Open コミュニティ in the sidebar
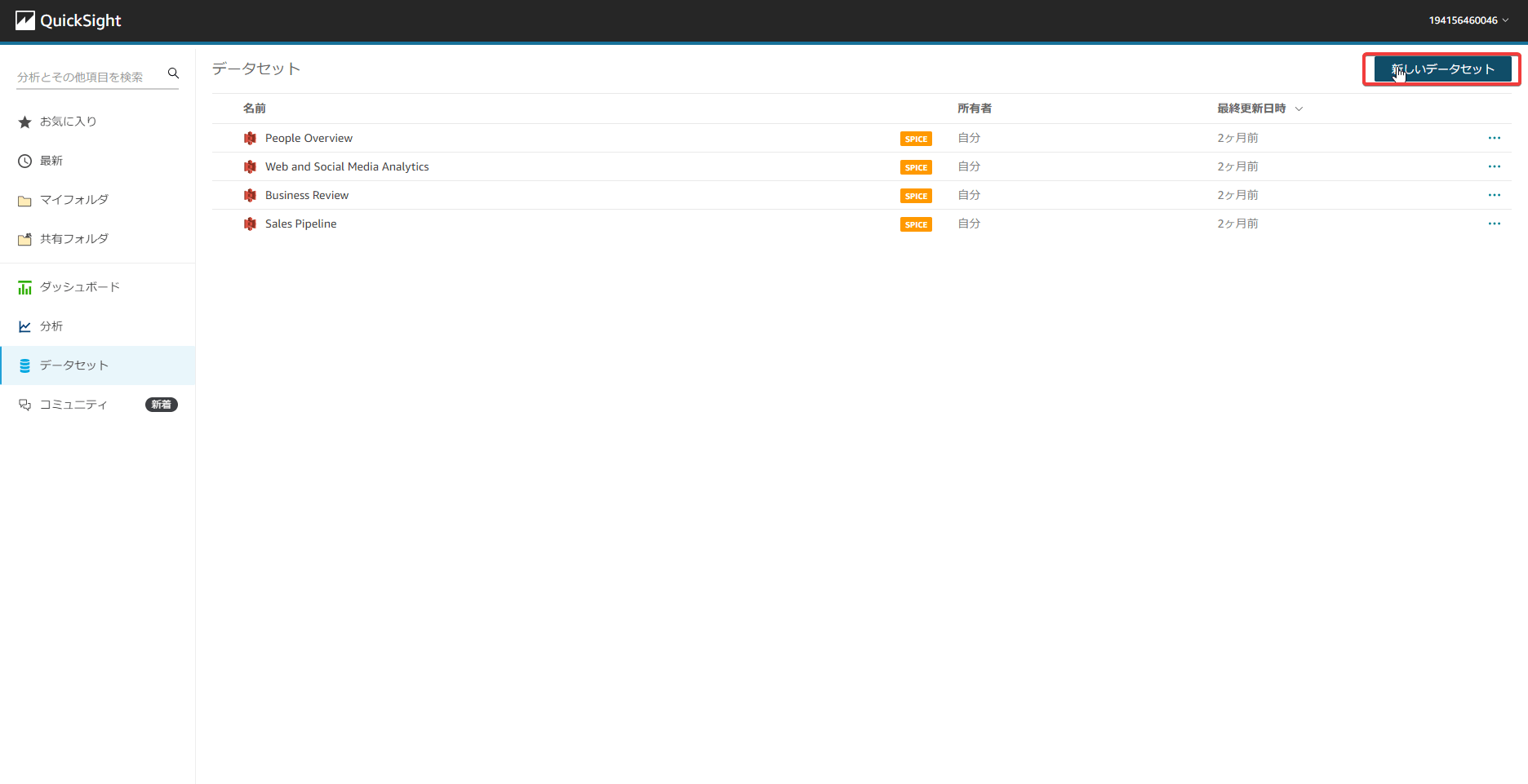This screenshot has height=784, width=1528. (98, 405)
